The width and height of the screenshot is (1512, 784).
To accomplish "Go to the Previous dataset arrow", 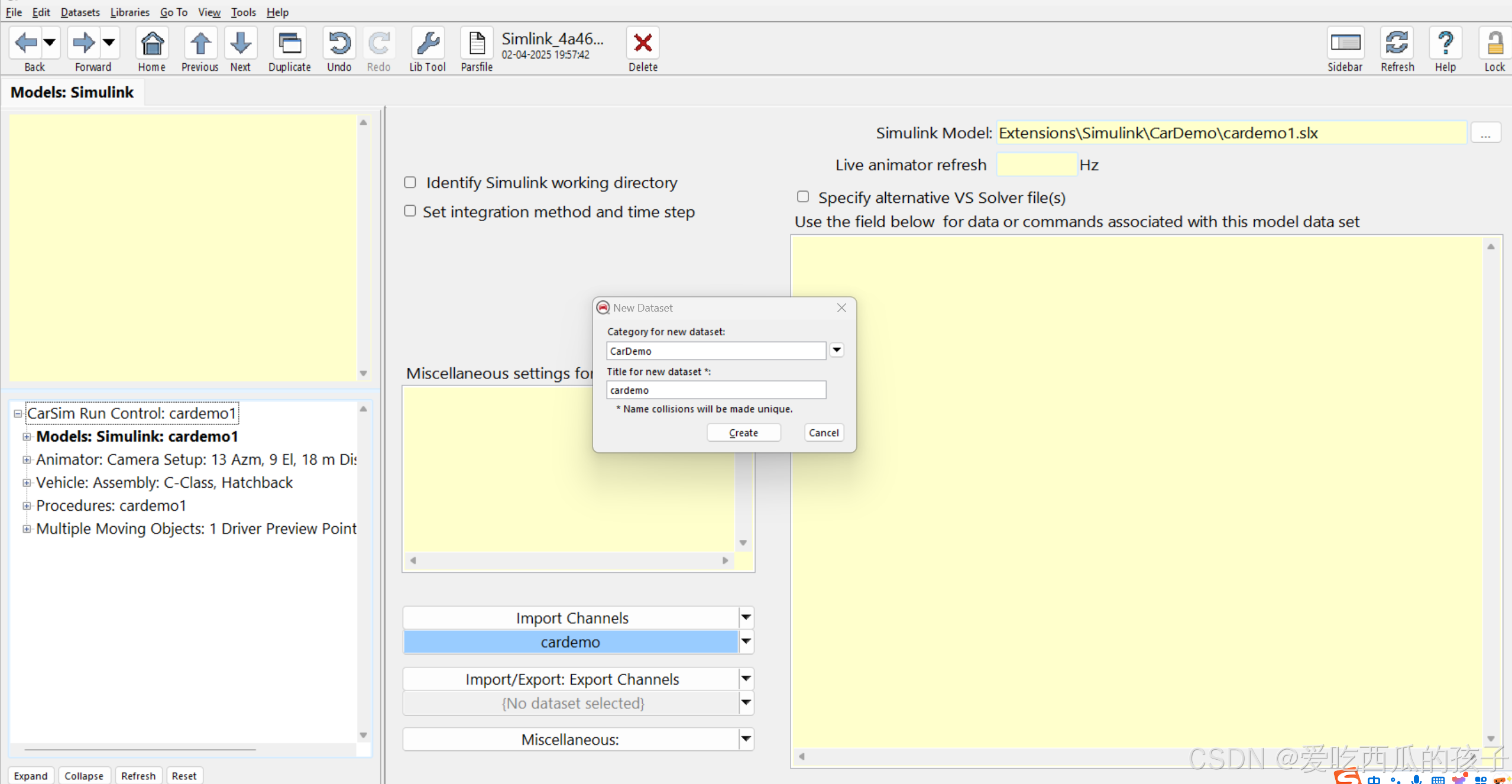I will 200,43.
